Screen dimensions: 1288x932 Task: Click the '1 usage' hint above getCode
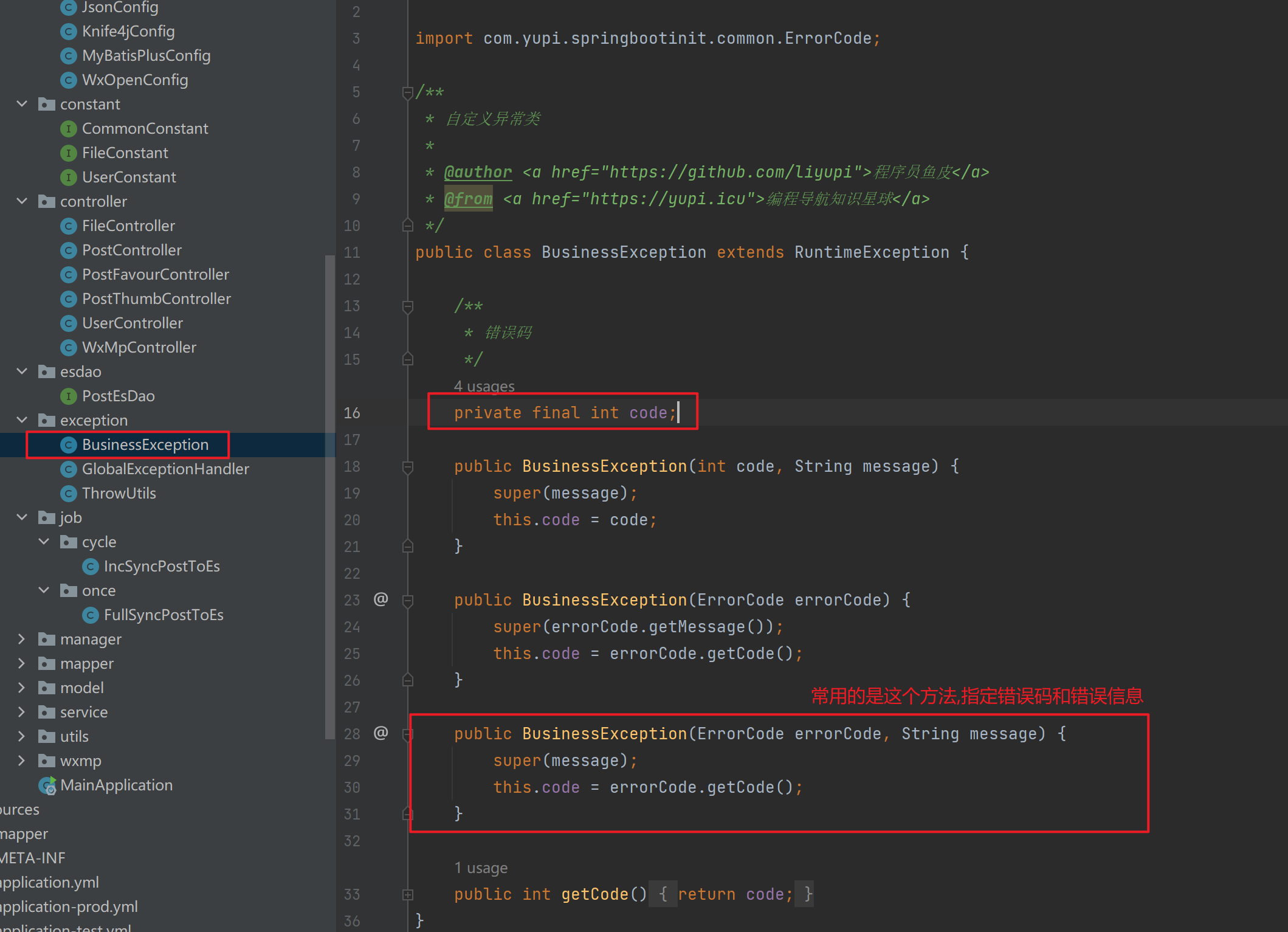(x=481, y=868)
